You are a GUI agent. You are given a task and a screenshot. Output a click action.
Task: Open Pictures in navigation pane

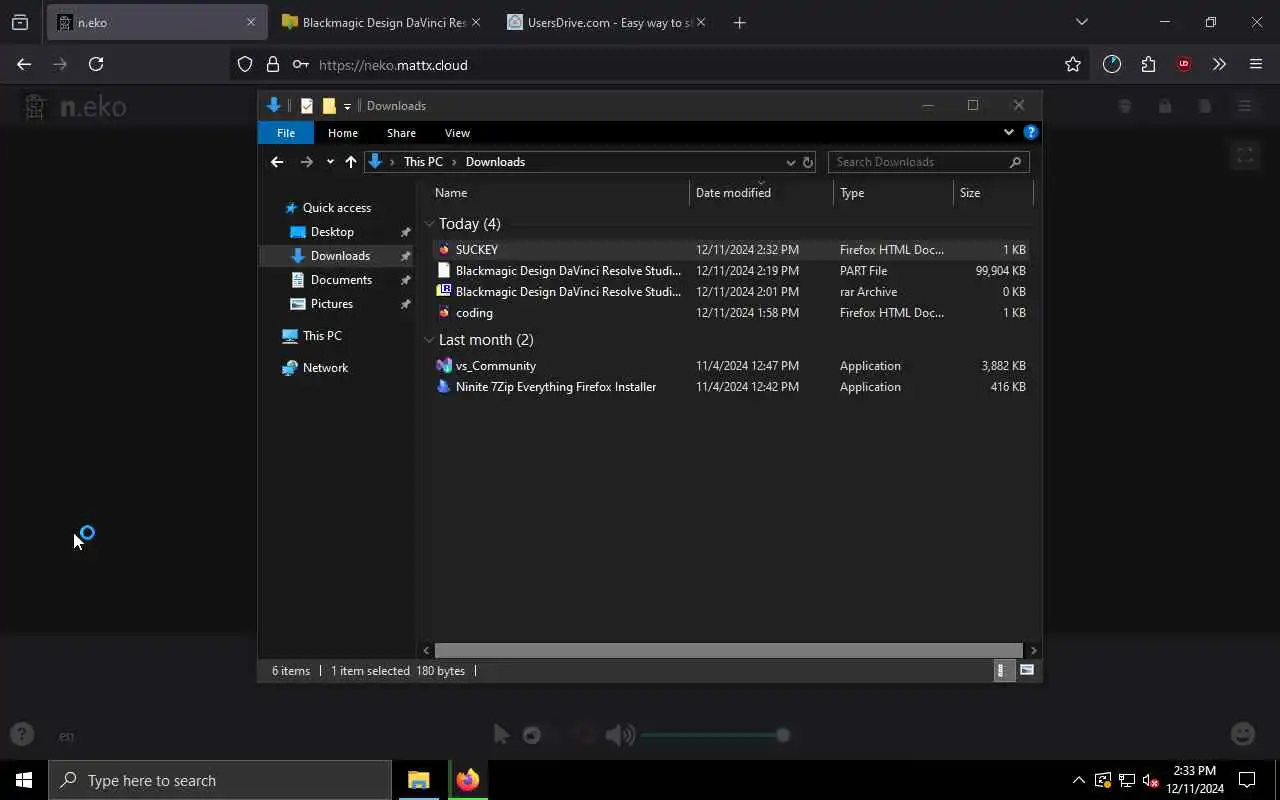pyautogui.click(x=331, y=304)
